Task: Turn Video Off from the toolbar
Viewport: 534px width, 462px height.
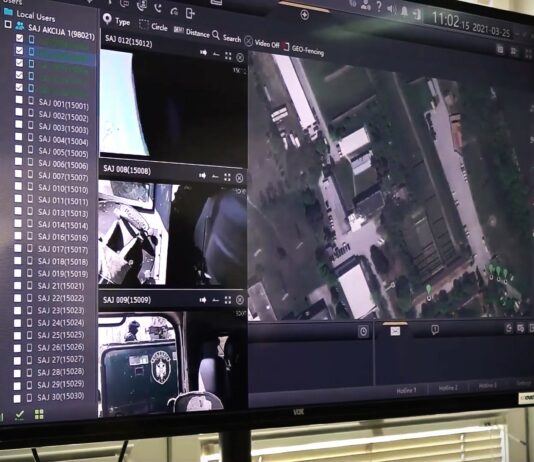Action: tap(262, 43)
